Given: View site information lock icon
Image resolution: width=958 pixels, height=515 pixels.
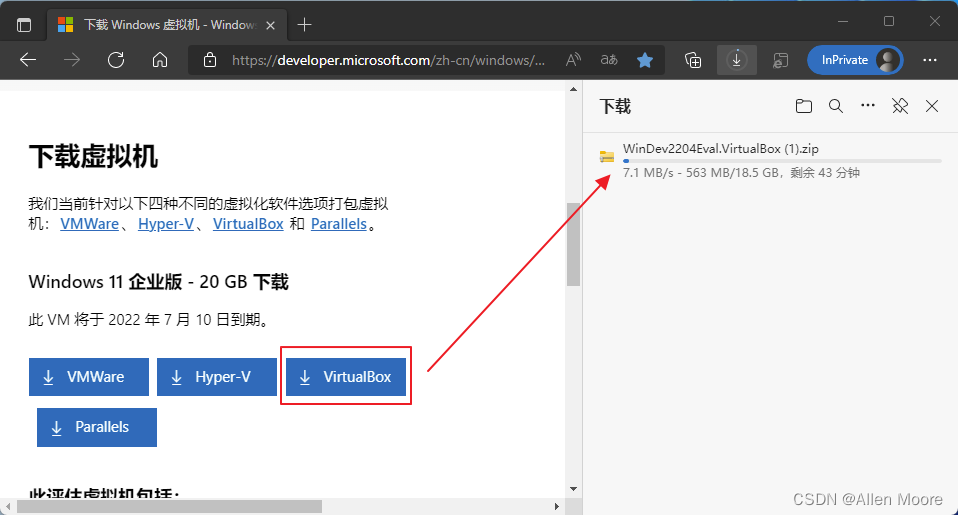Looking at the screenshot, I should click(x=210, y=60).
